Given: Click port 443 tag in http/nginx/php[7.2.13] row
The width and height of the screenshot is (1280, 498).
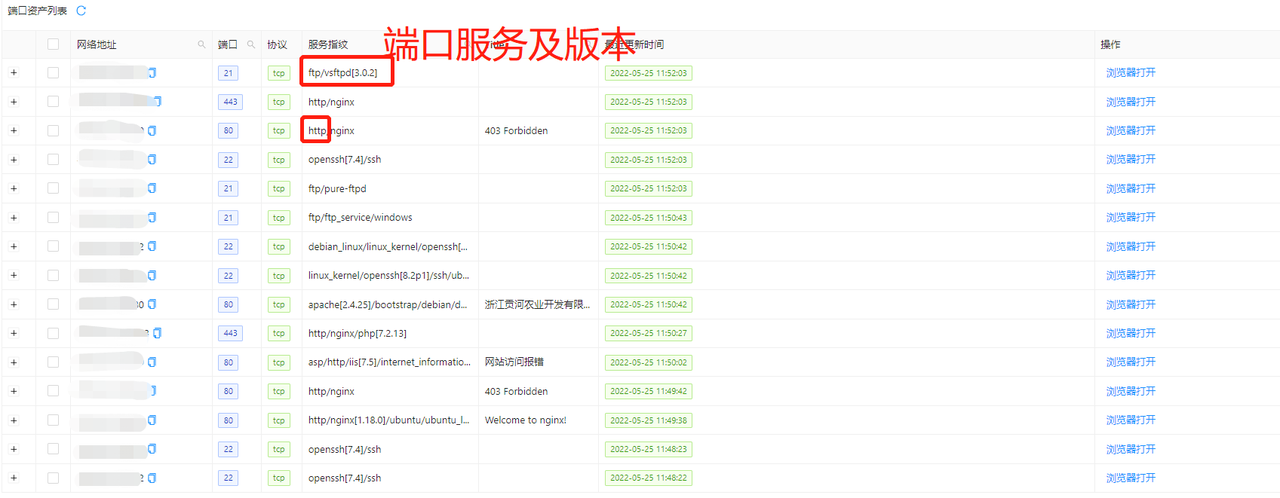Looking at the screenshot, I should [x=229, y=333].
